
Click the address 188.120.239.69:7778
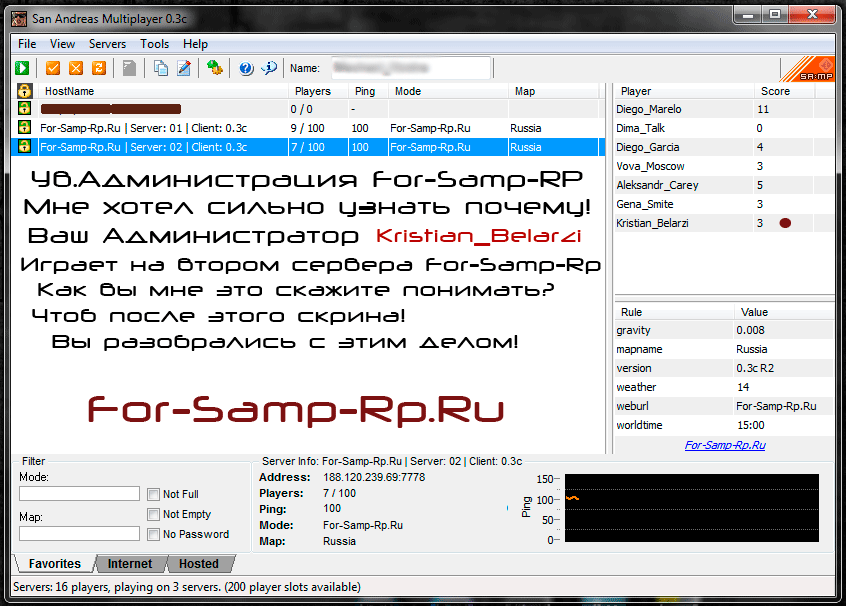point(374,477)
